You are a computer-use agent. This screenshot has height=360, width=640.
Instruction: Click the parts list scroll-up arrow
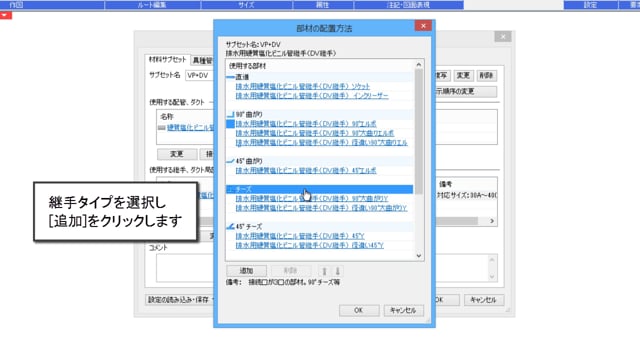(x=419, y=64)
